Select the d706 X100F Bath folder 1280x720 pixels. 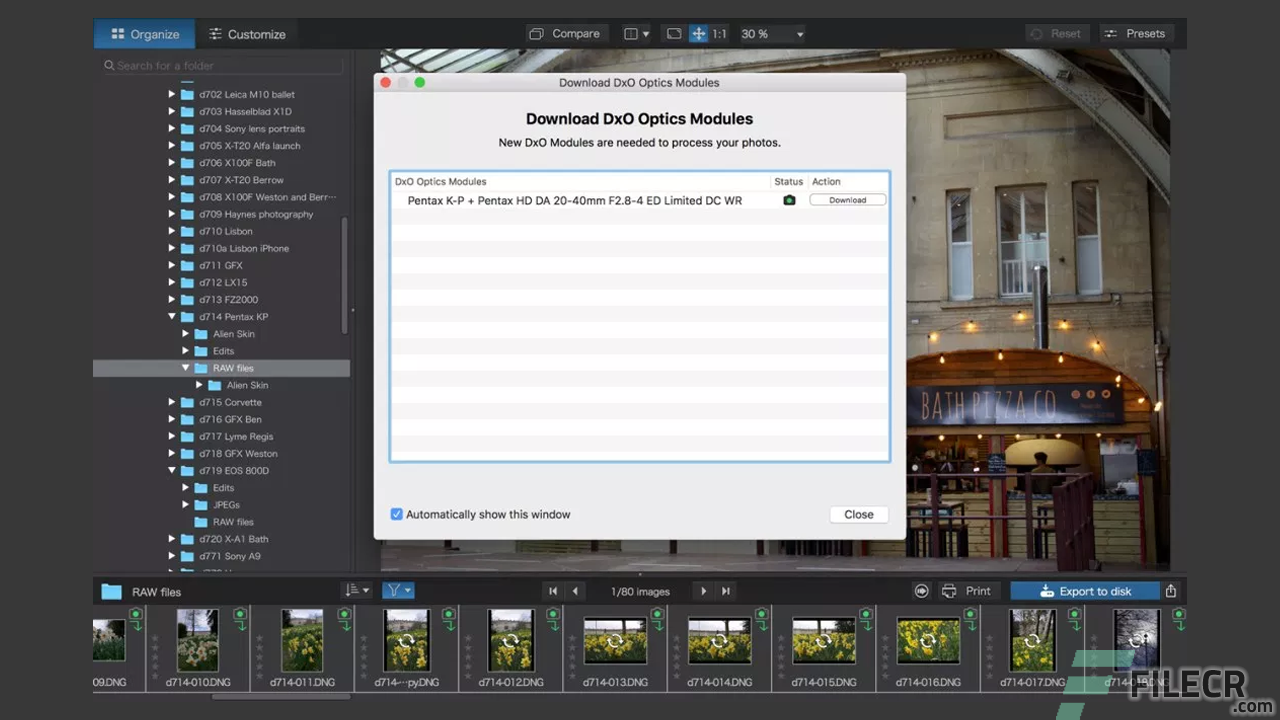pyautogui.click(x=237, y=162)
